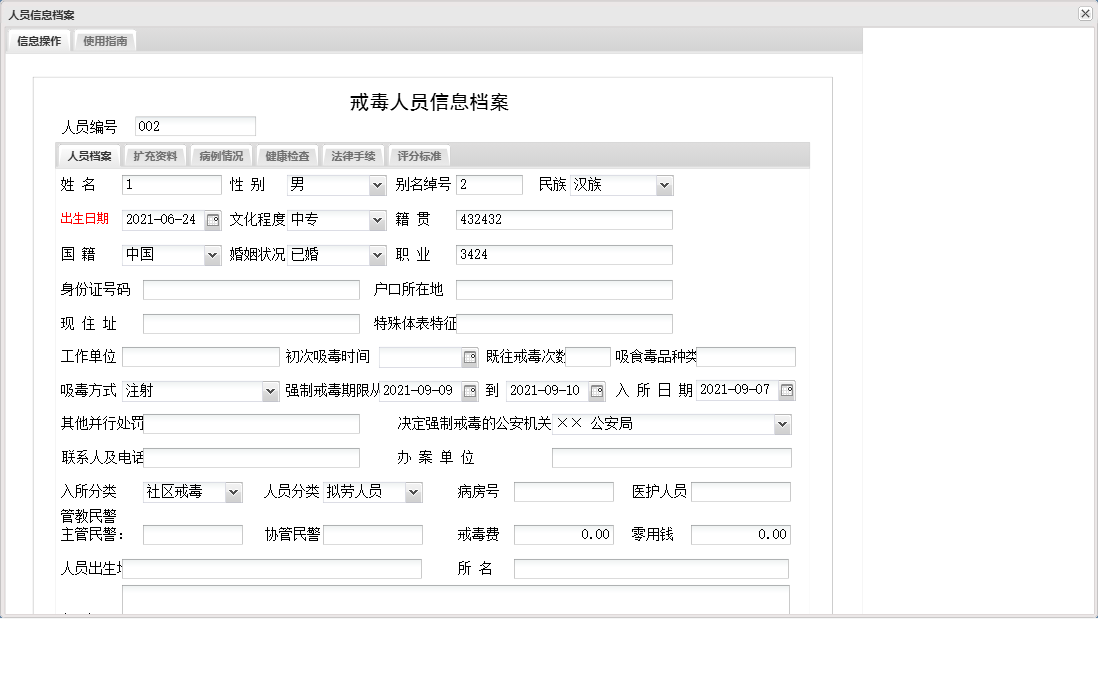This screenshot has height=694, width=1098.
Task: Open the 出生日期 date picker icon
Action: pos(210,221)
